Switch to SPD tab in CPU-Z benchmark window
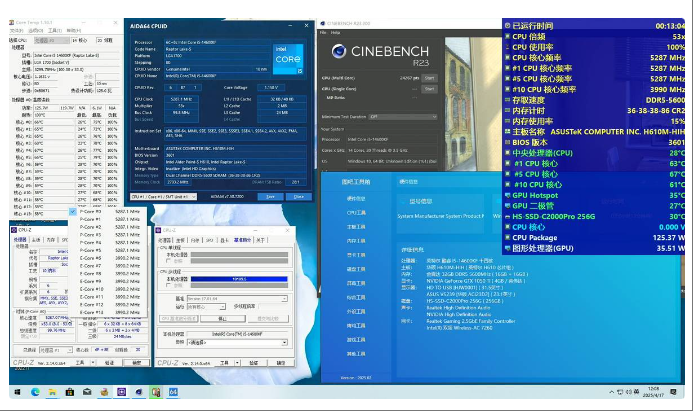 209,240
